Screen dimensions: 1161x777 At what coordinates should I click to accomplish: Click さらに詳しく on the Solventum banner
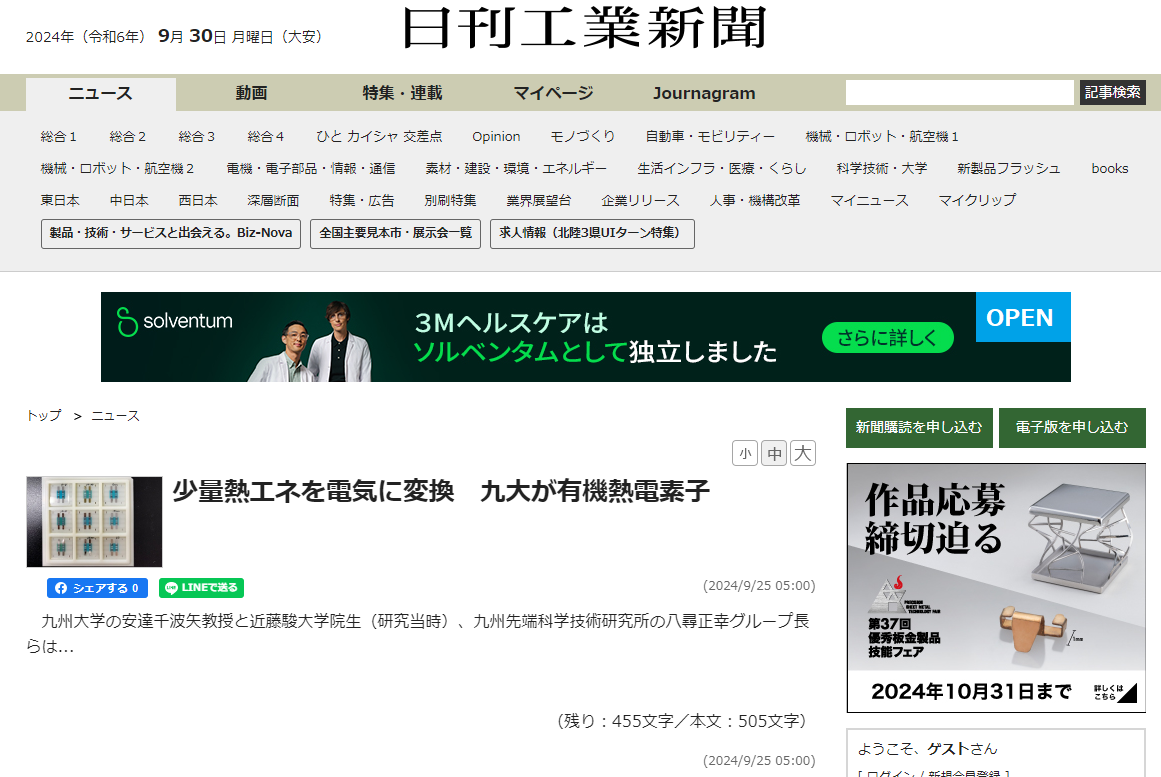coord(887,338)
